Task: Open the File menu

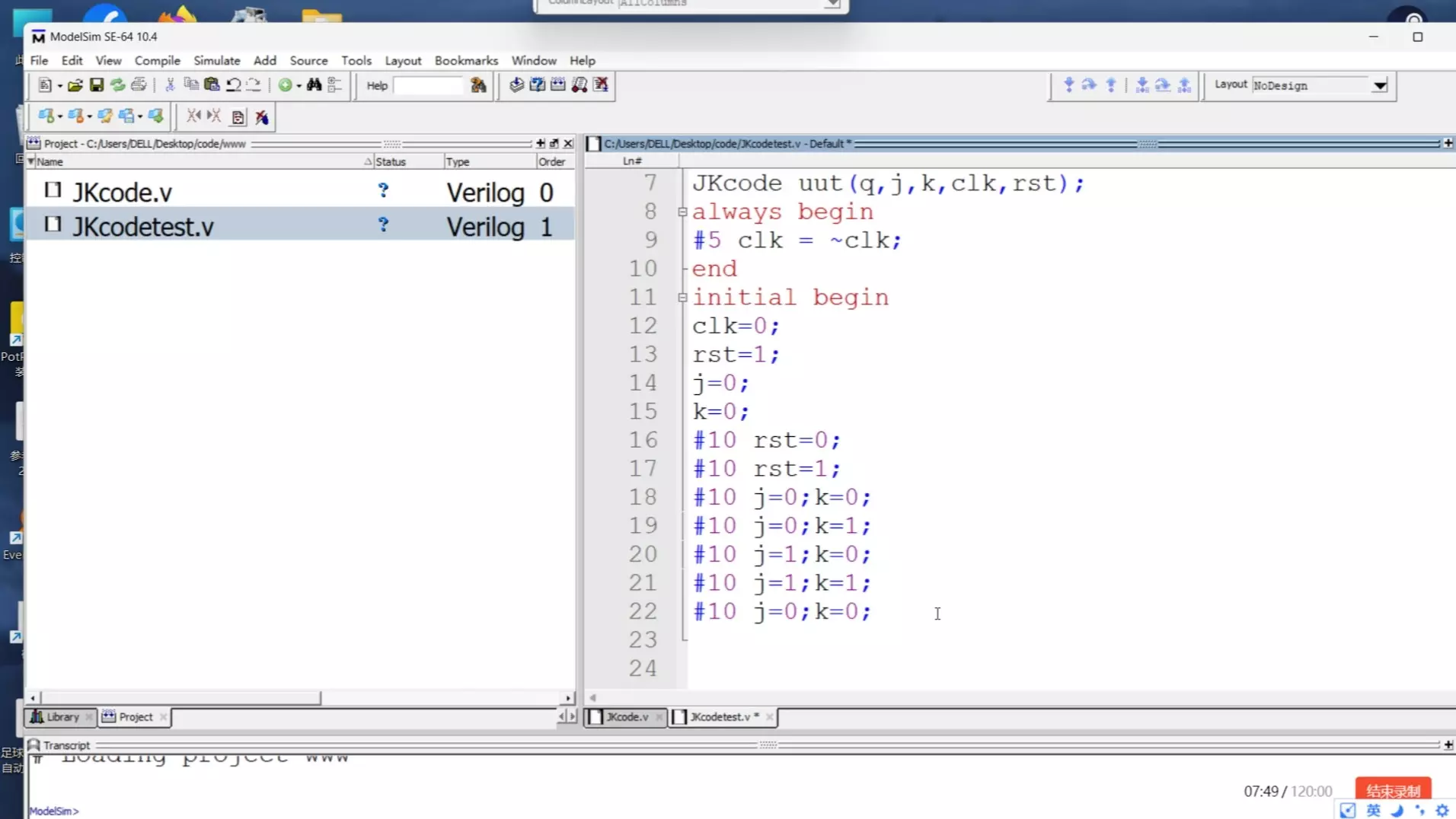Action: click(39, 60)
